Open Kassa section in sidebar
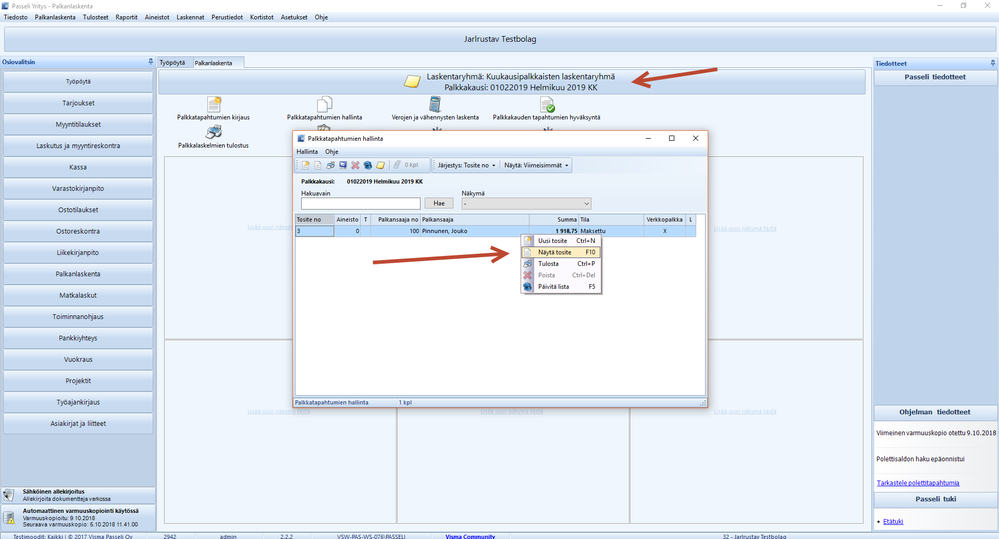This screenshot has width=999, height=539. [x=78, y=167]
